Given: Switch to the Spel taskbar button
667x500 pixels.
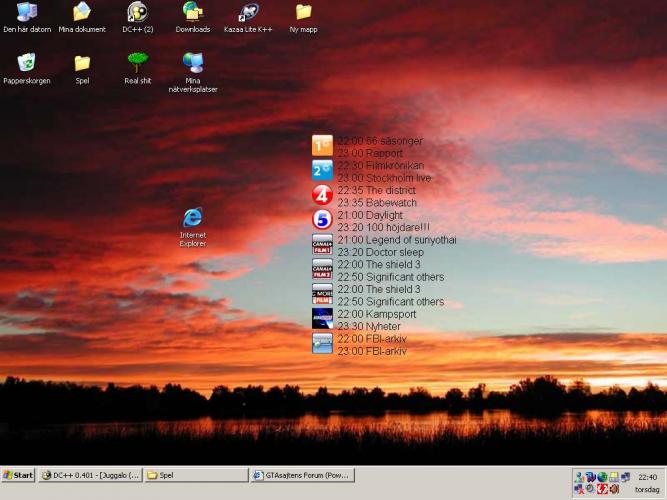Looking at the screenshot, I should (196, 475).
